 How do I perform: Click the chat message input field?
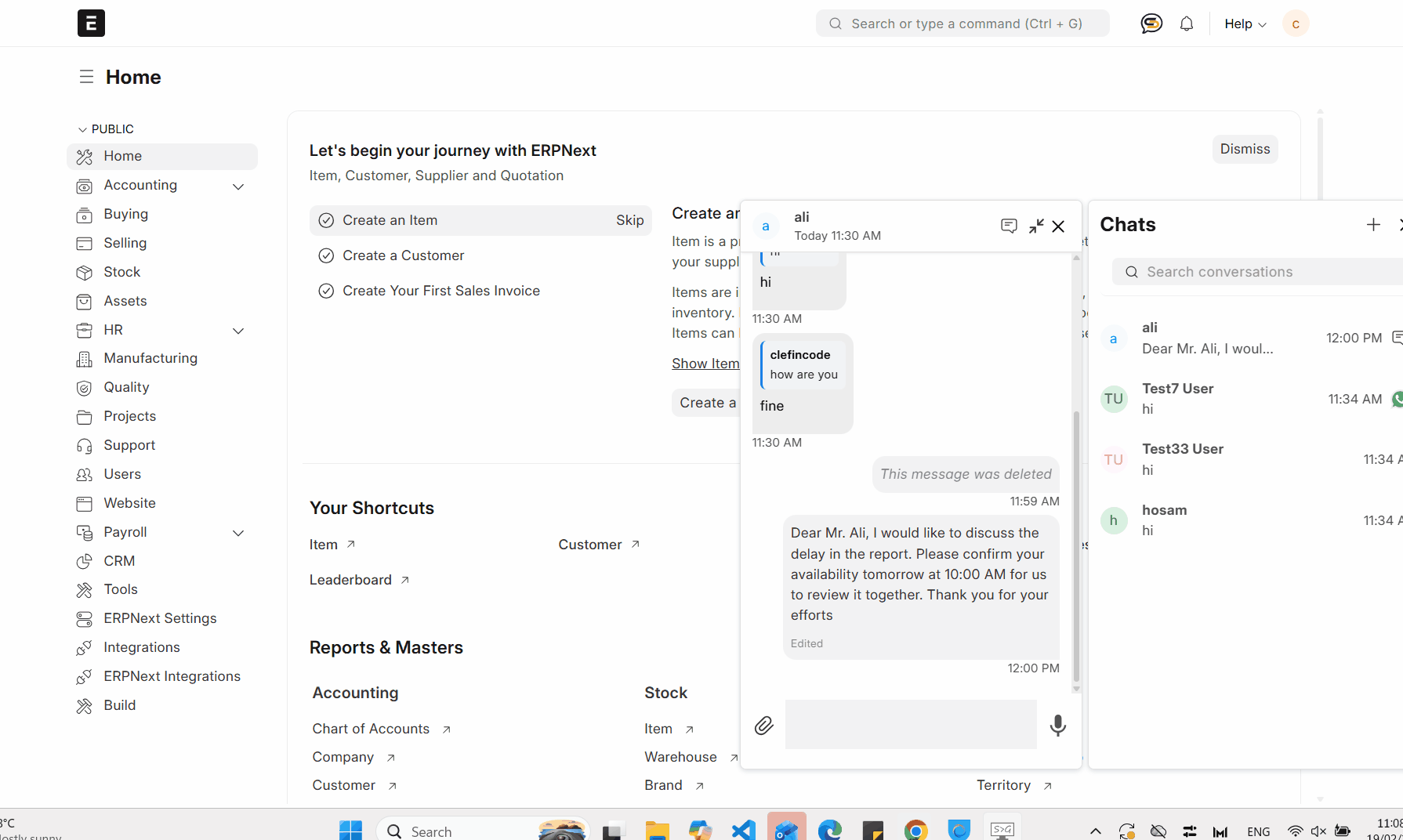[909, 724]
